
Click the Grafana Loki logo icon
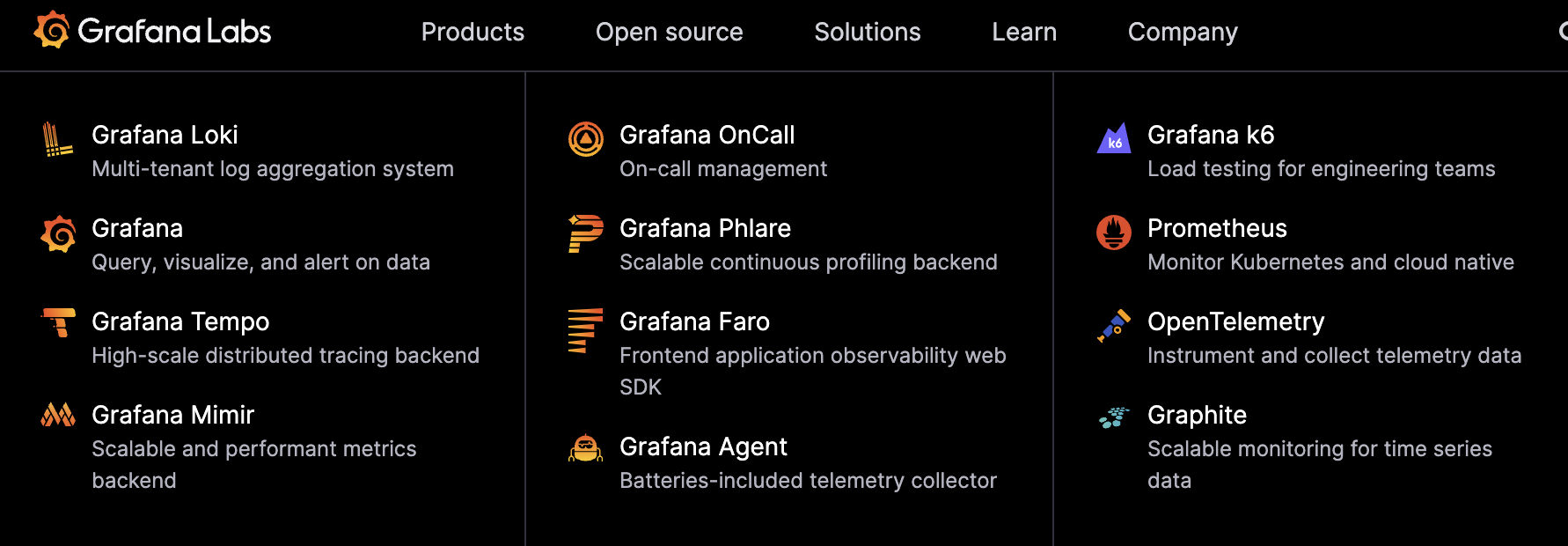coord(57,139)
